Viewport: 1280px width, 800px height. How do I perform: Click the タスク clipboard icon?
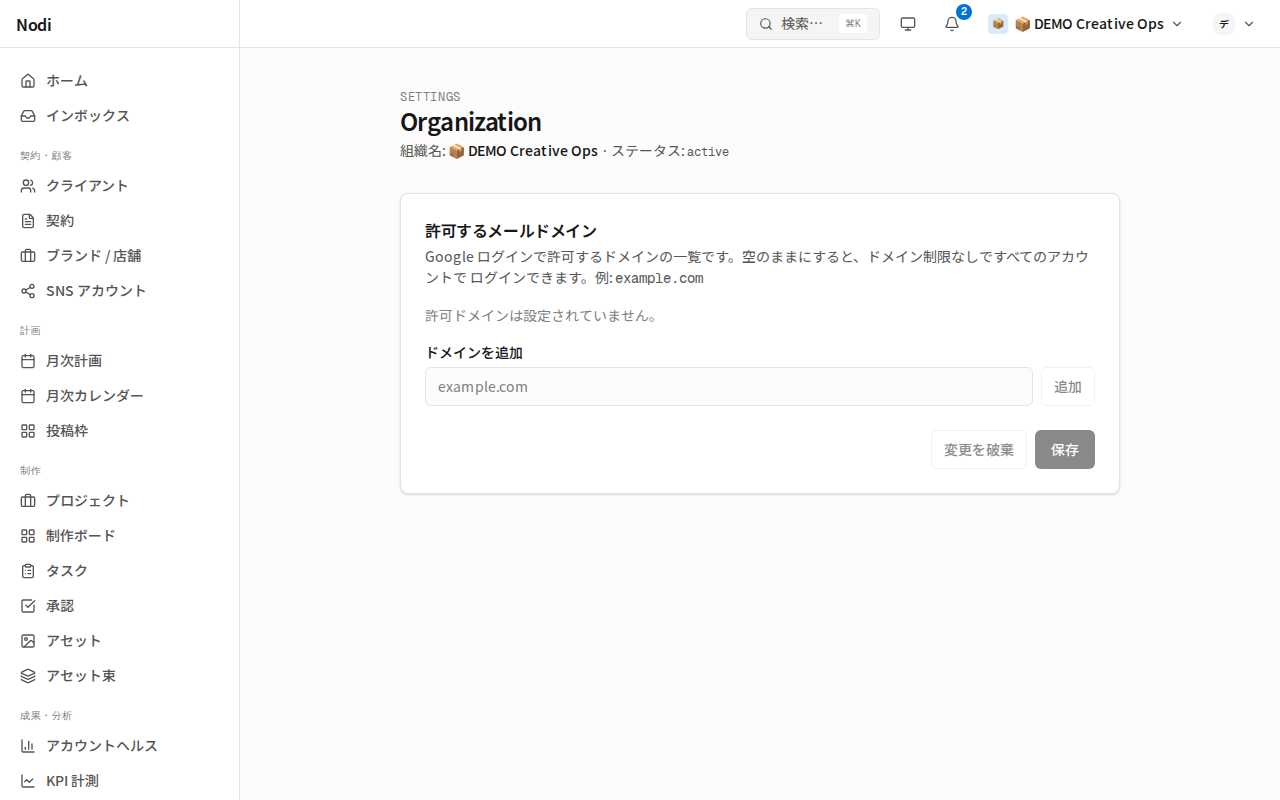pyautogui.click(x=28, y=571)
